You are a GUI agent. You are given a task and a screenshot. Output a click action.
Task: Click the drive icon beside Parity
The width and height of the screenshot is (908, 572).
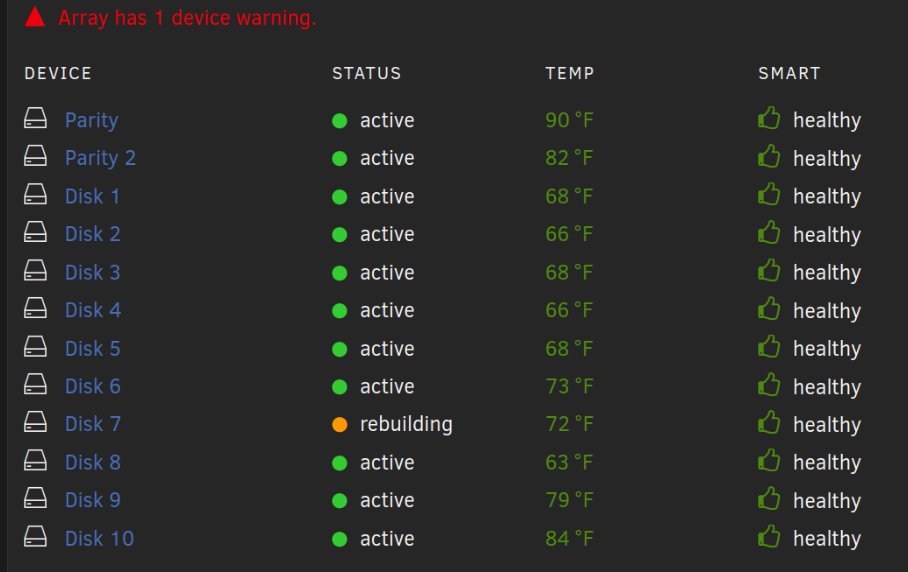point(35,118)
